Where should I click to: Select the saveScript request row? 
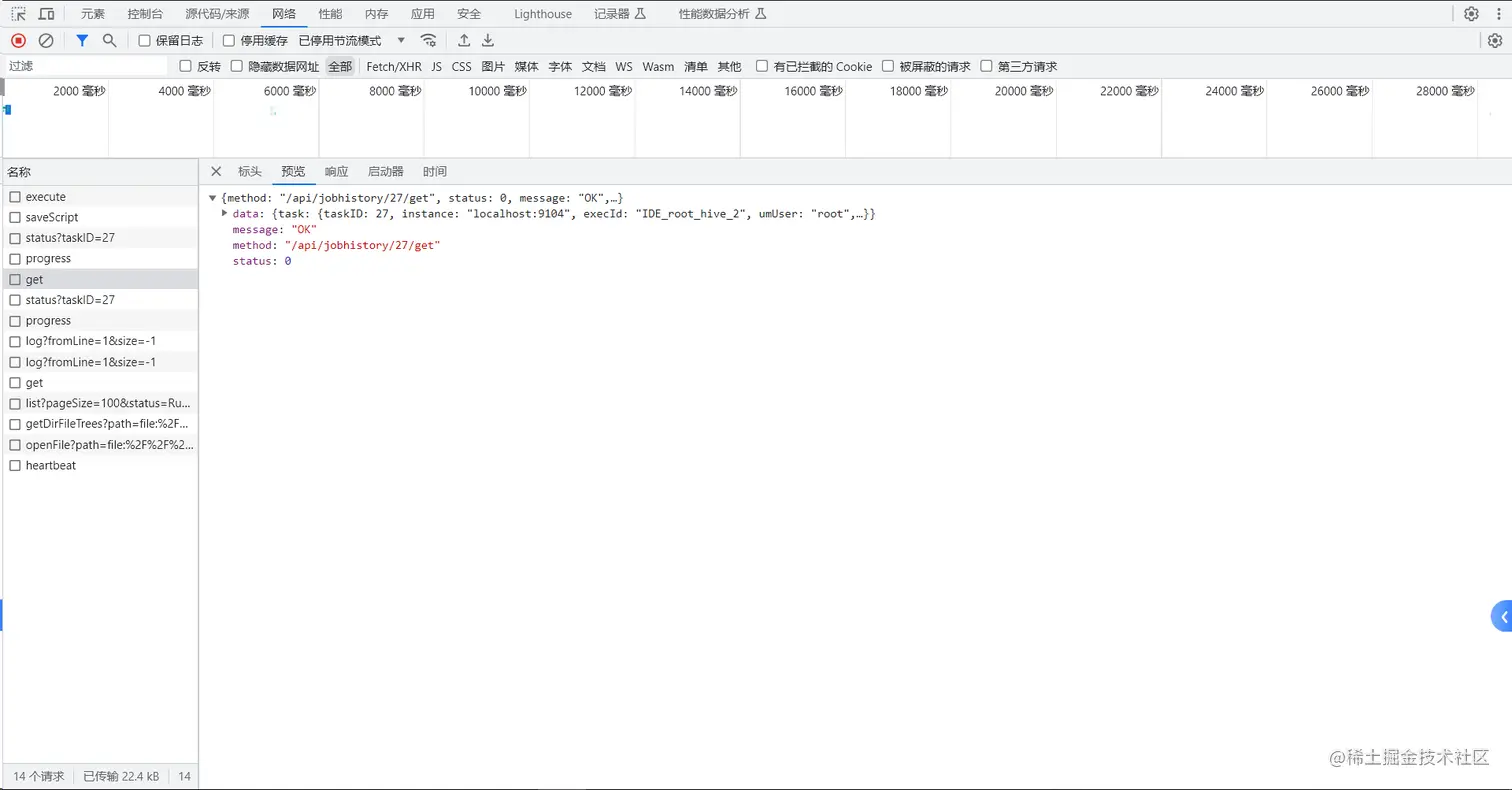coord(100,217)
